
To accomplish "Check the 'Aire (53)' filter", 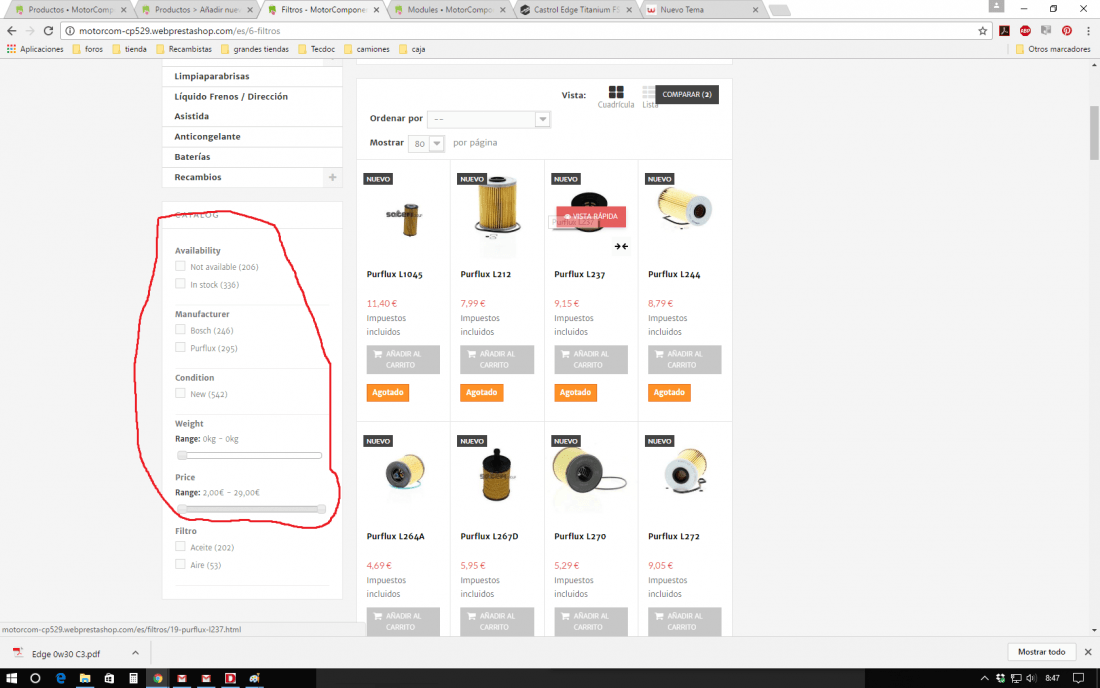I will point(180,564).
